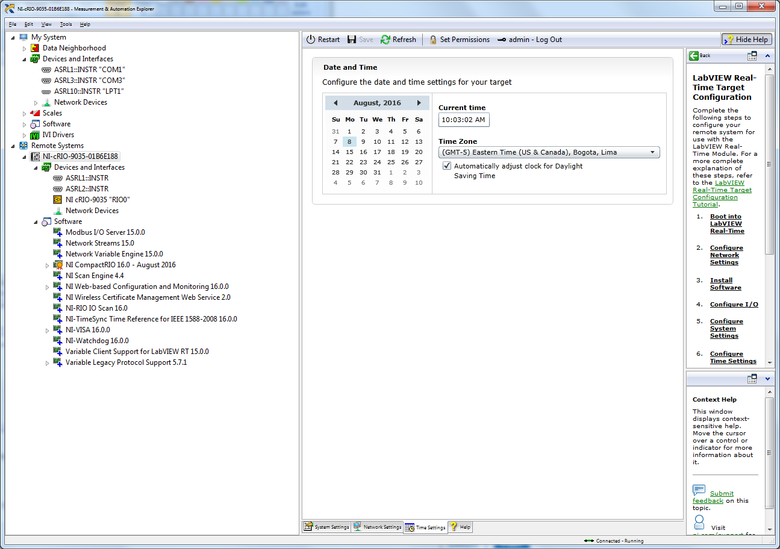Click the IVI Drivers icon
This screenshot has width=780, height=549.
pos(35,135)
